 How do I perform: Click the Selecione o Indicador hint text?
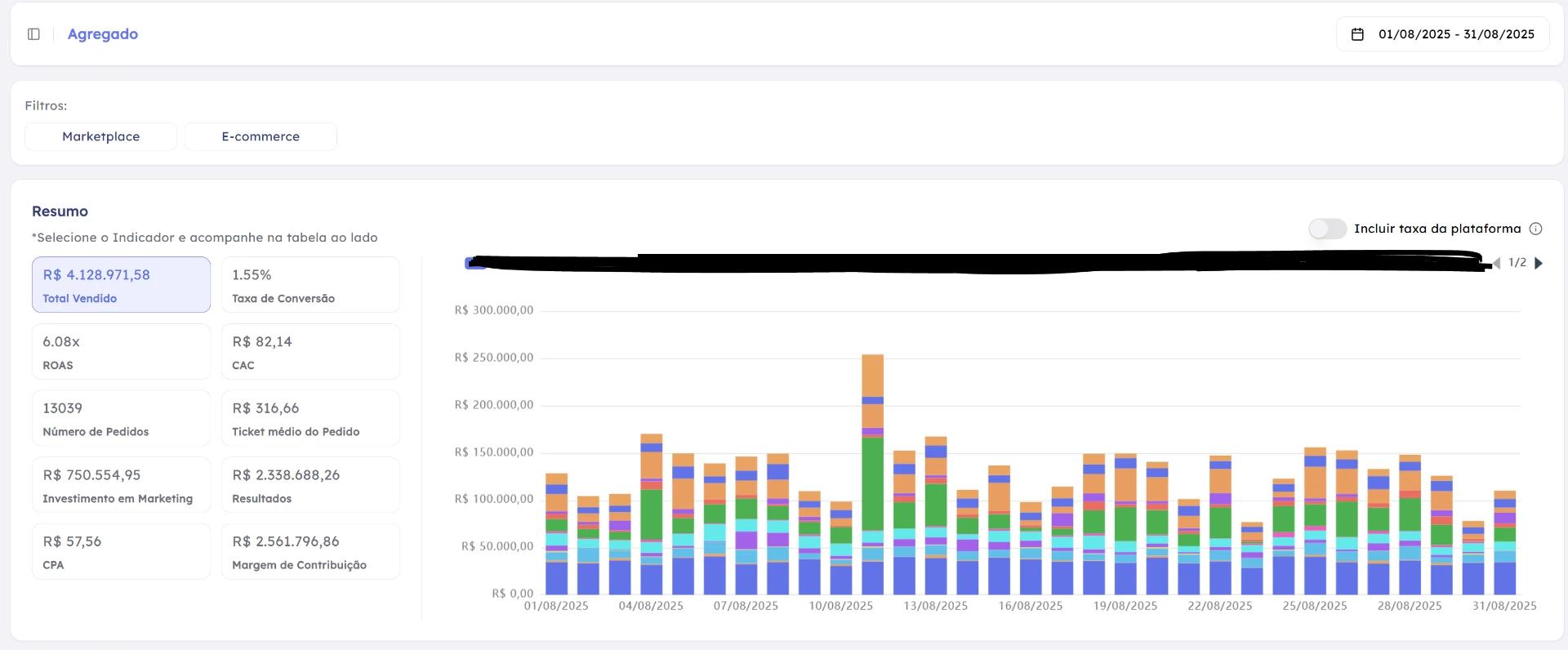[205, 238]
